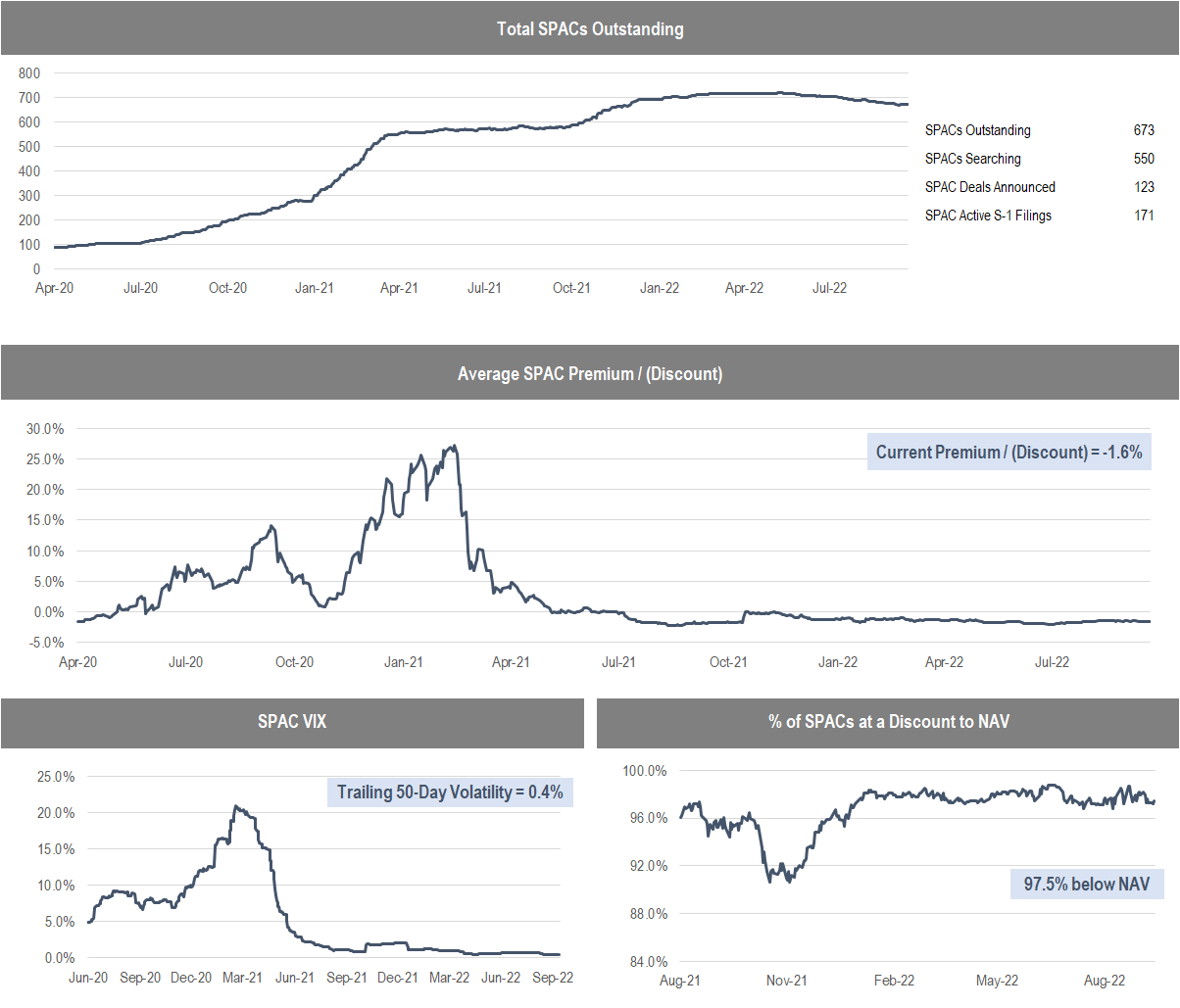This screenshot has width=1180, height=1008.
Task: Select the Jul-22 tick on Total SPACs chart
Action: pos(829,288)
